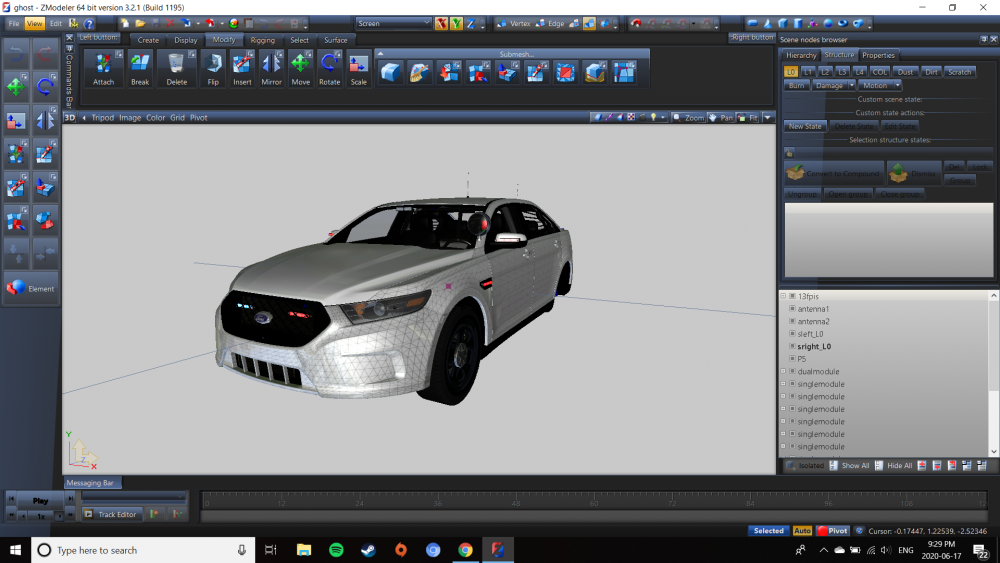The image size is (1000, 563).
Task: Toggle visibility checkbox for sright_L0 node
Action: click(793, 346)
